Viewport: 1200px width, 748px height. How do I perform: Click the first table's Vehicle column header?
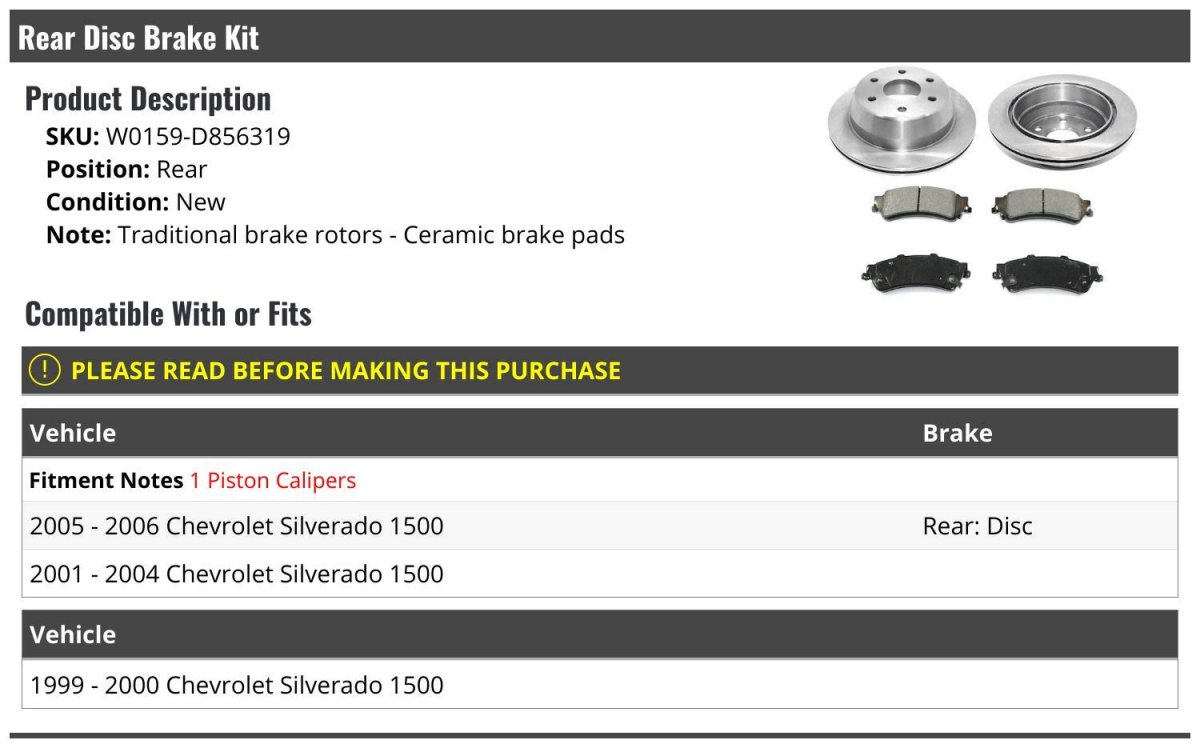(73, 433)
